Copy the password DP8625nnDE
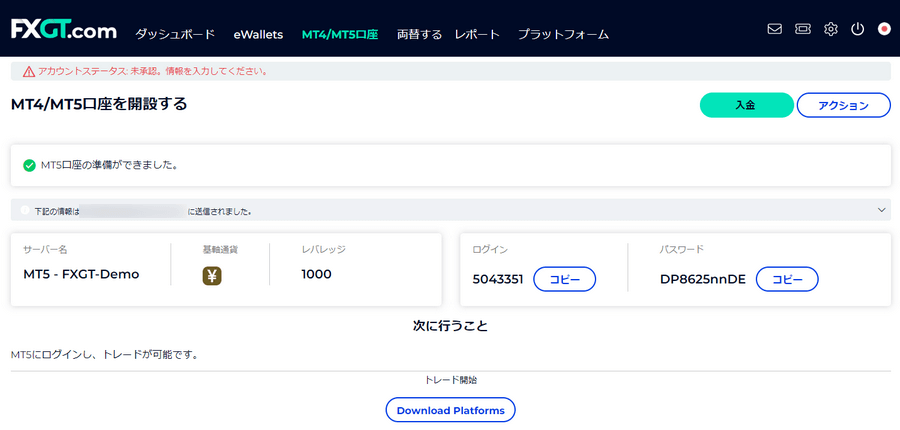 click(x=787, y=280)
